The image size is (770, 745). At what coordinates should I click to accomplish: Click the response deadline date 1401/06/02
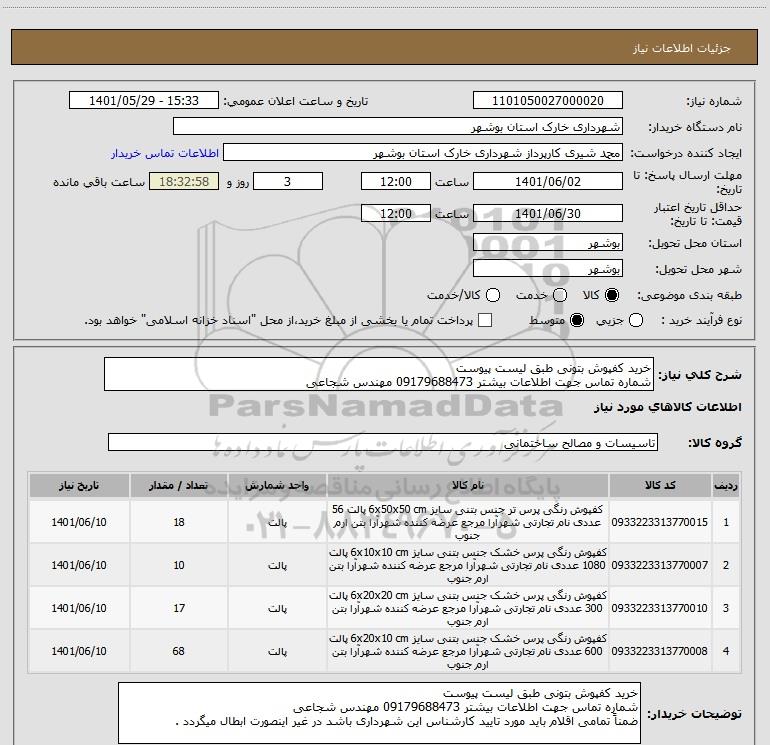click(548, 181)
